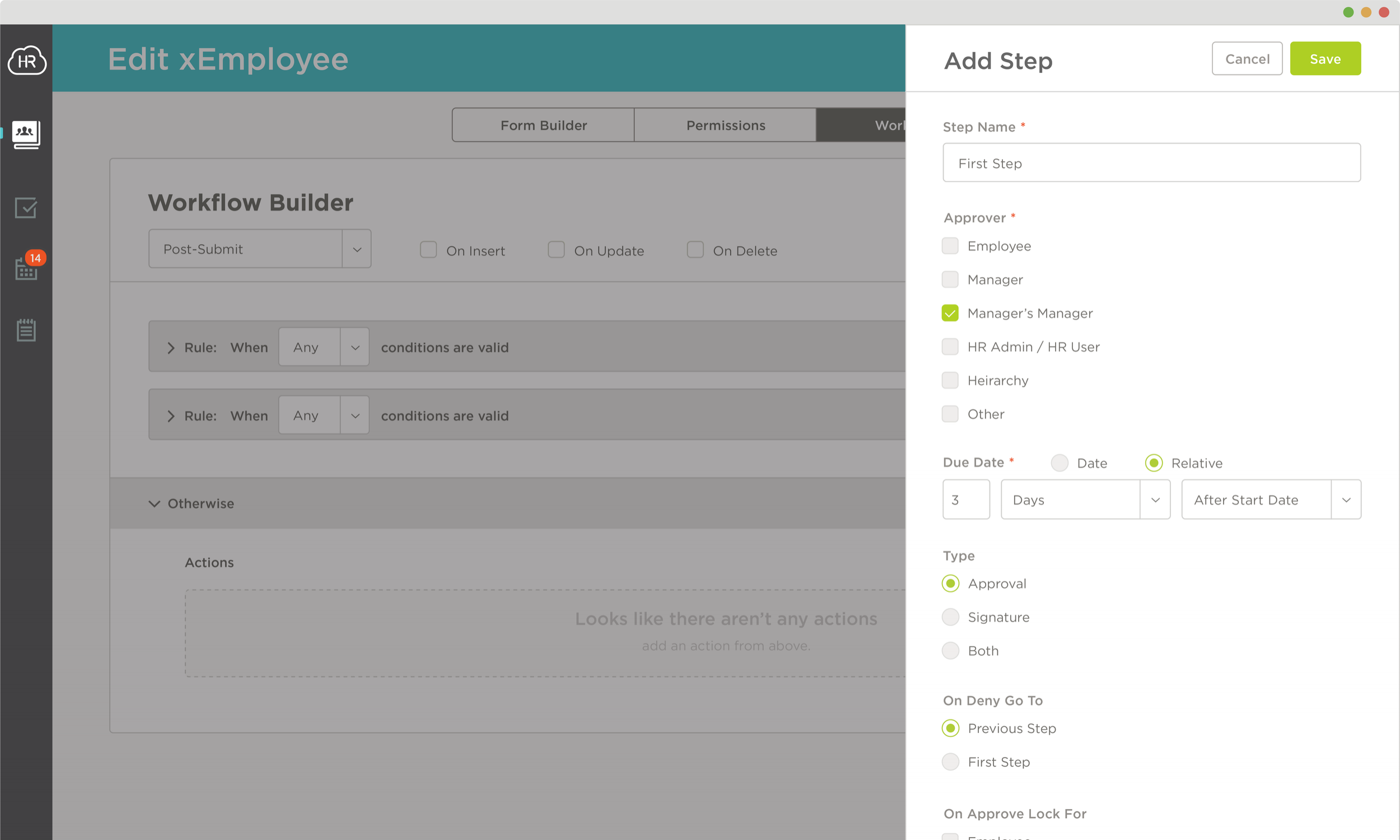Toggle the On Update checkbox

[x=556, y=250]
